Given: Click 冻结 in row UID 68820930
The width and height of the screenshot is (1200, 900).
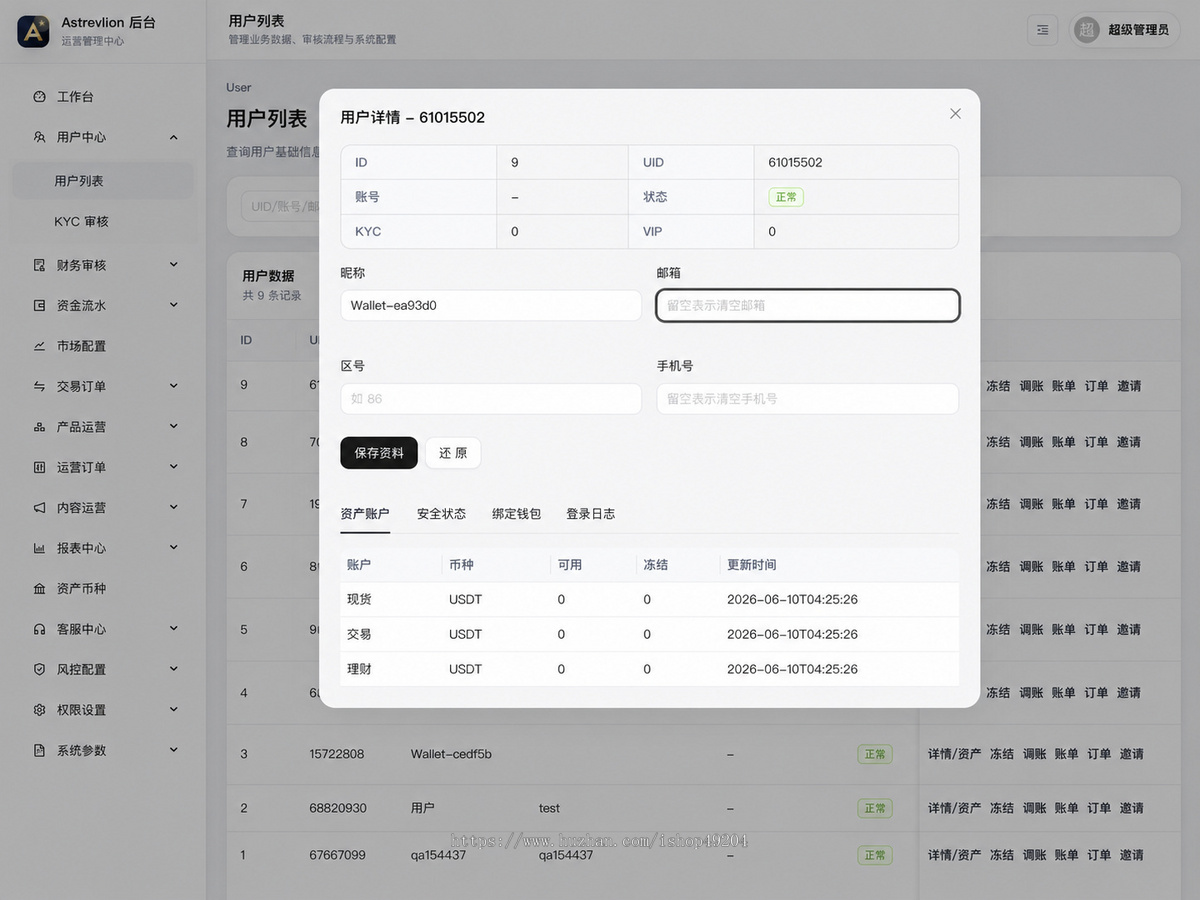Looking at the screenshot, I should point(1002,808).
